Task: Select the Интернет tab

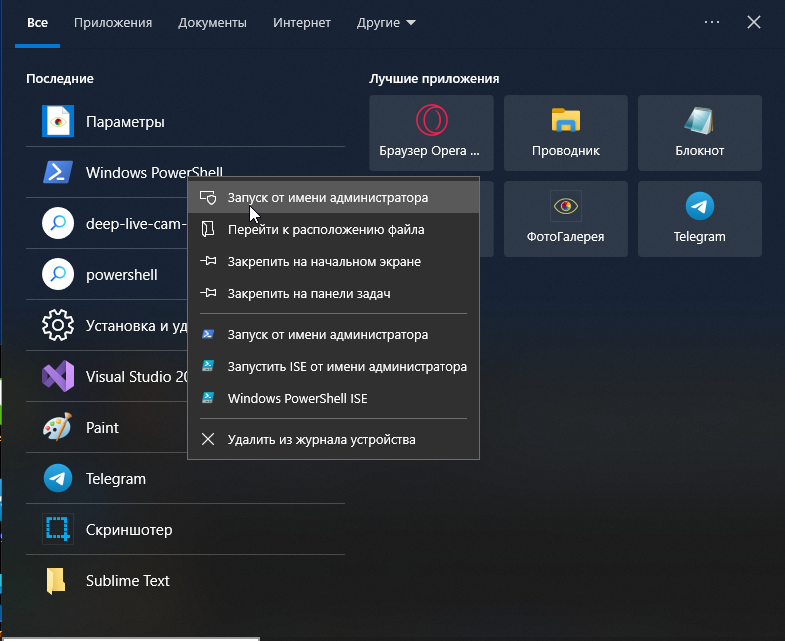Action: click(303, 22)
